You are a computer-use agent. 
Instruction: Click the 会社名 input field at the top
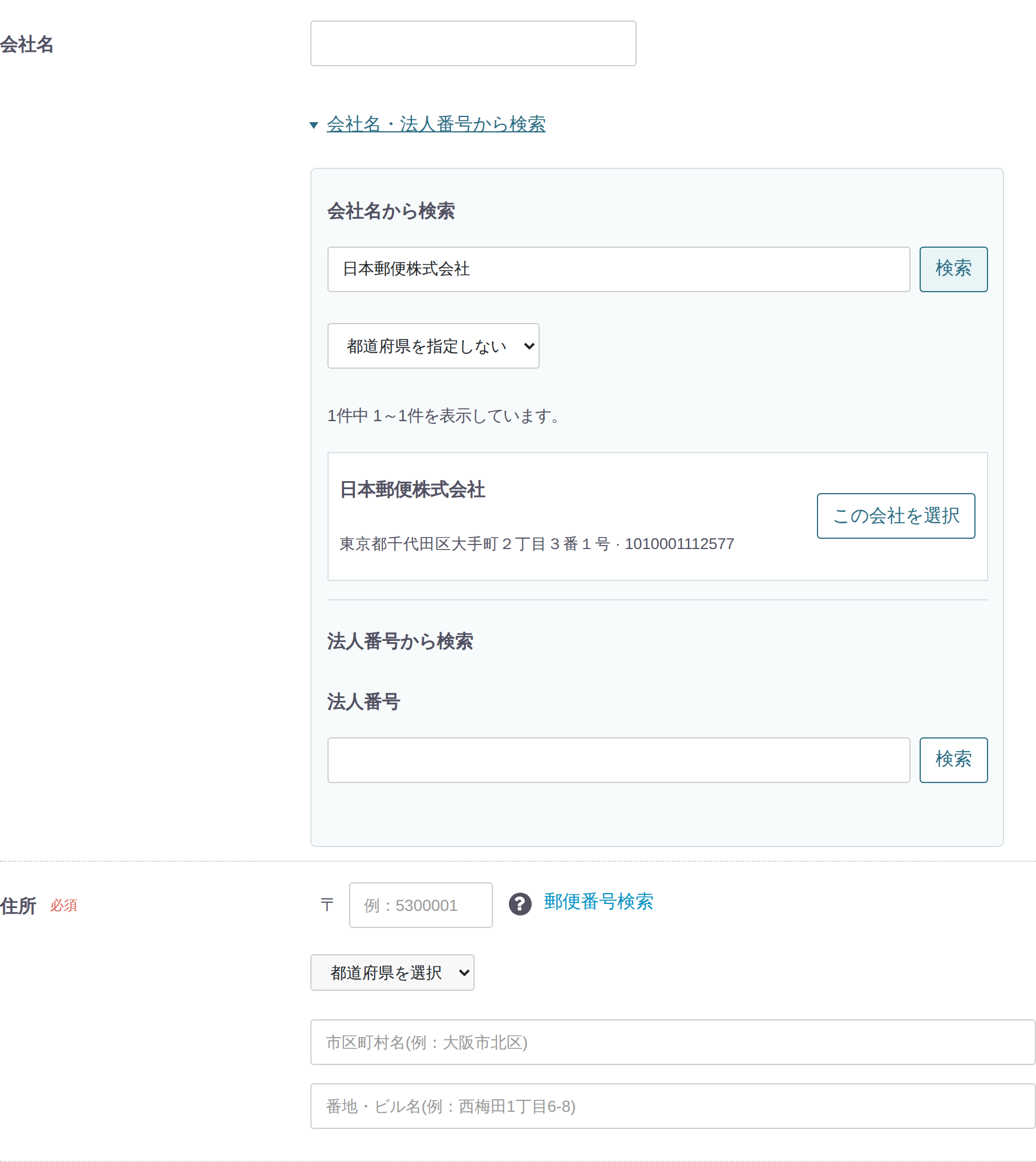click(x=473, y=43)
